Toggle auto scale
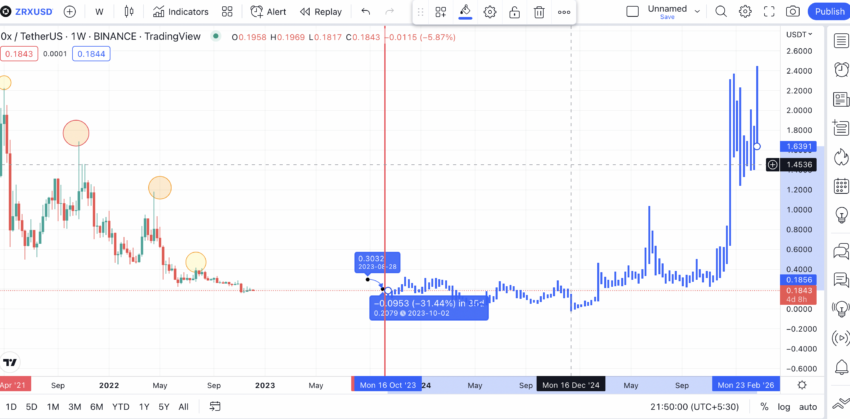 [808, 407]
